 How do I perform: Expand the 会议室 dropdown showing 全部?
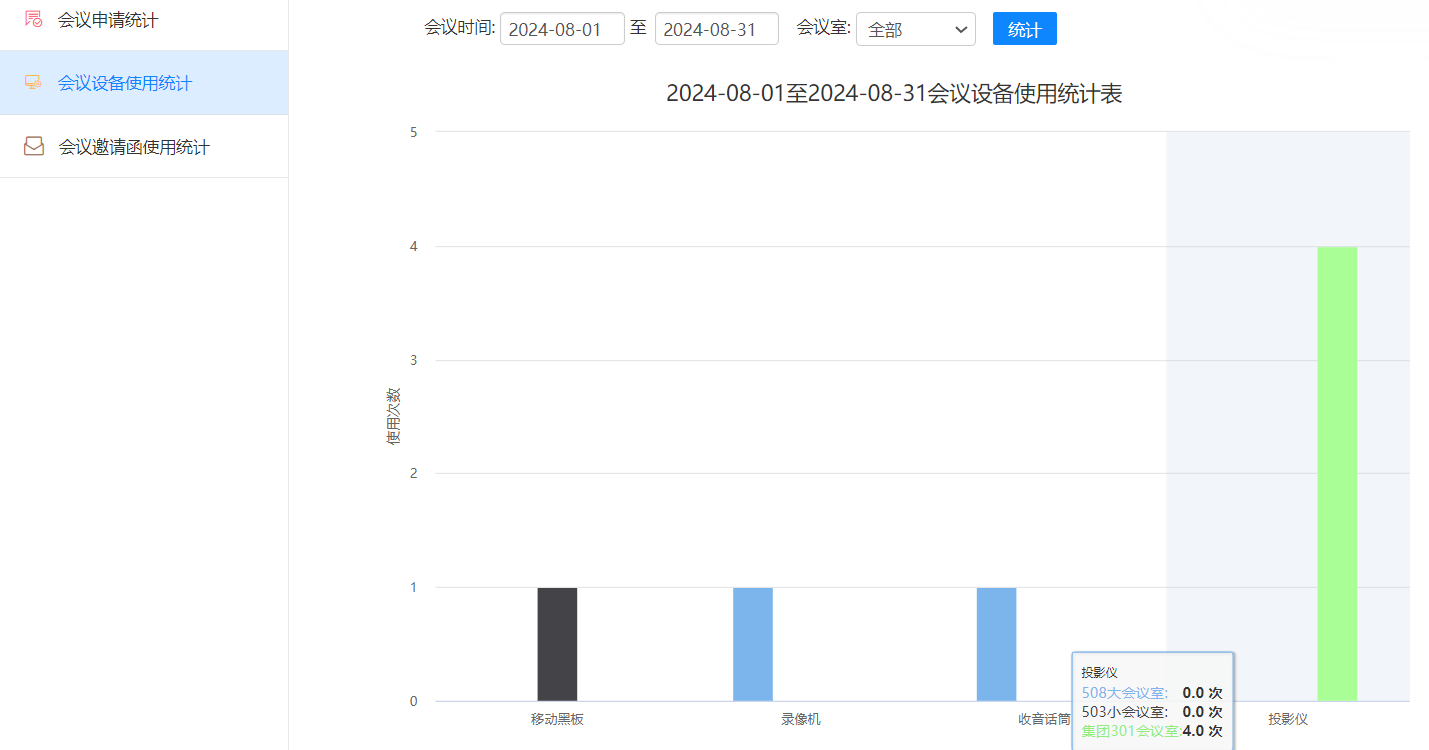tap(915, 30)
